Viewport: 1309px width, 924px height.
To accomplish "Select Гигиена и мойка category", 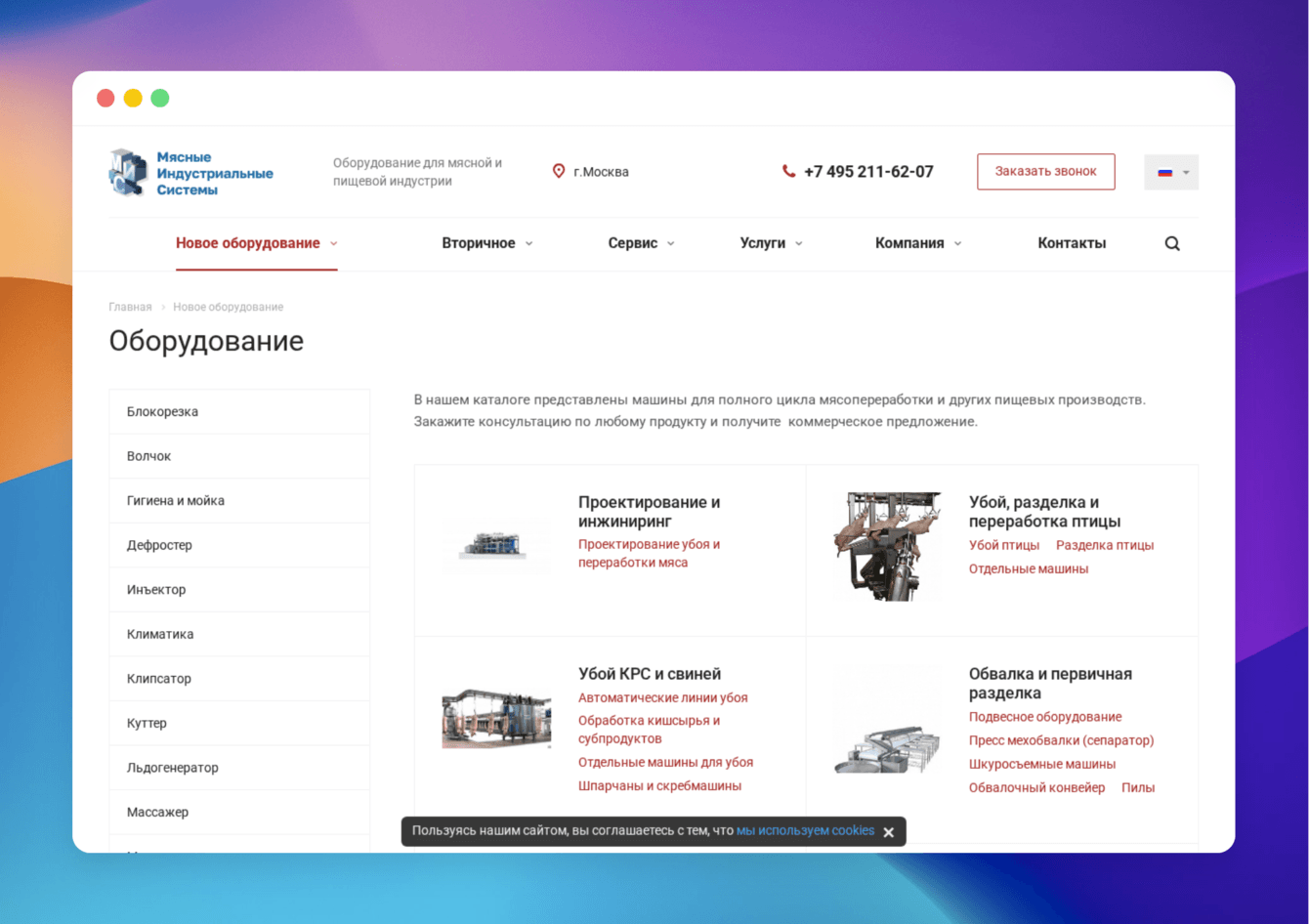I will tap(239, 500).
